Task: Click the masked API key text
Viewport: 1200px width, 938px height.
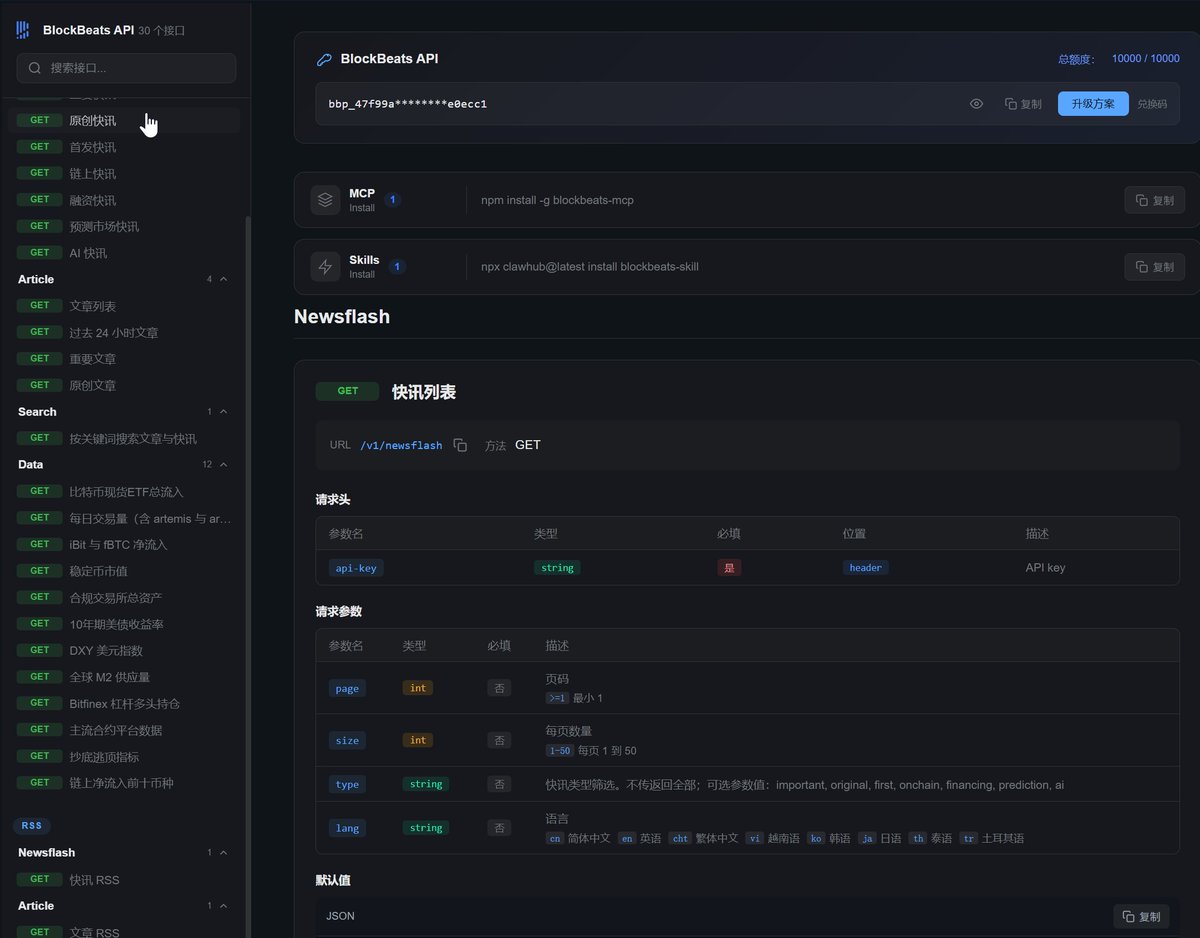Action: tap(407, 104)
